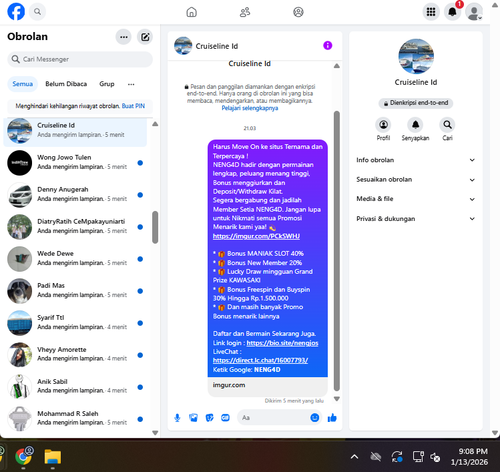Screen dimensions: 500x472
Task: Open the direct.lc.chat LiveChat link
Action: pos(260,360)
